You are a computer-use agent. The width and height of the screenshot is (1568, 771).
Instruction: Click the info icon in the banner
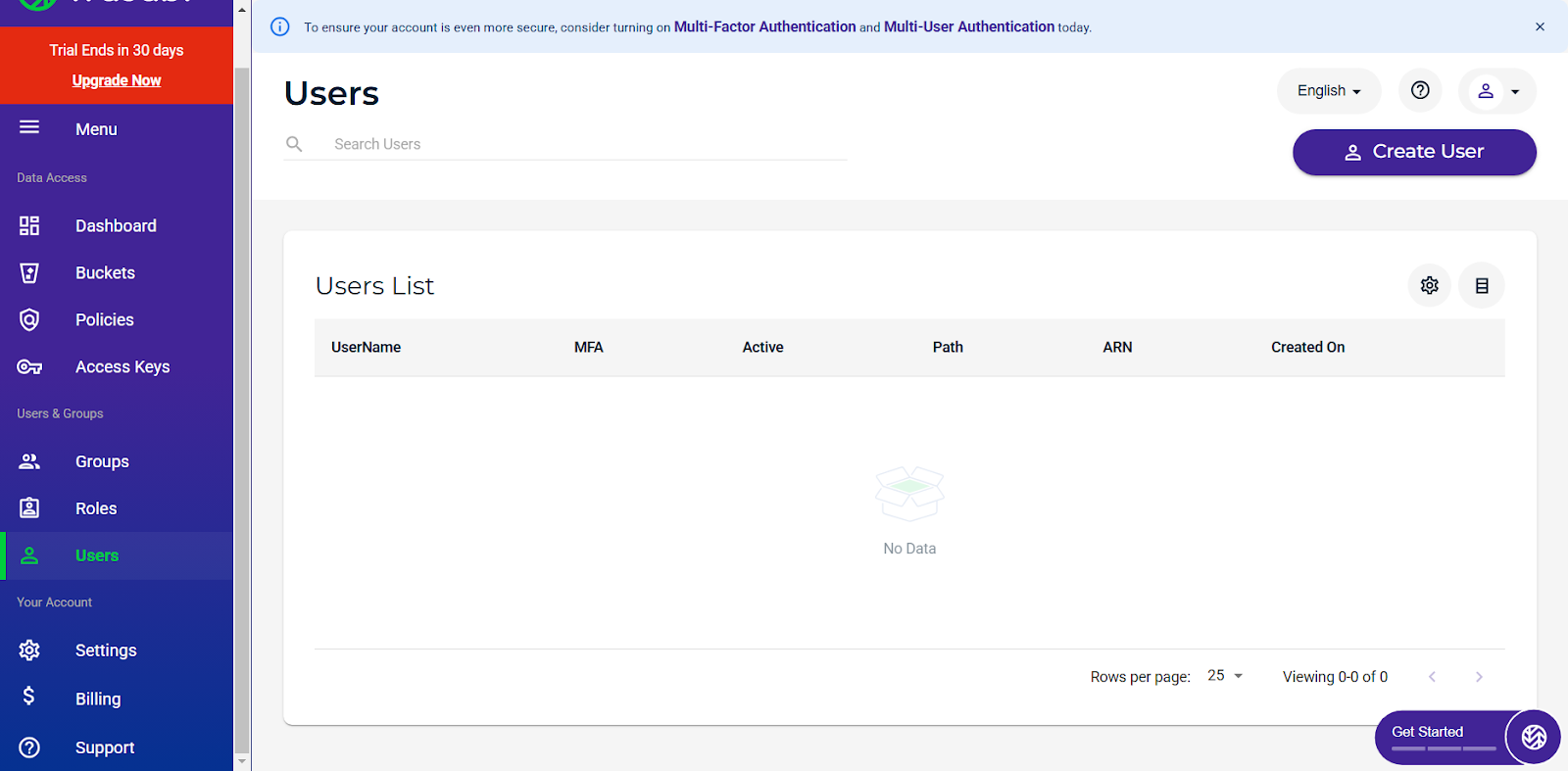click(x=280, y=26)
